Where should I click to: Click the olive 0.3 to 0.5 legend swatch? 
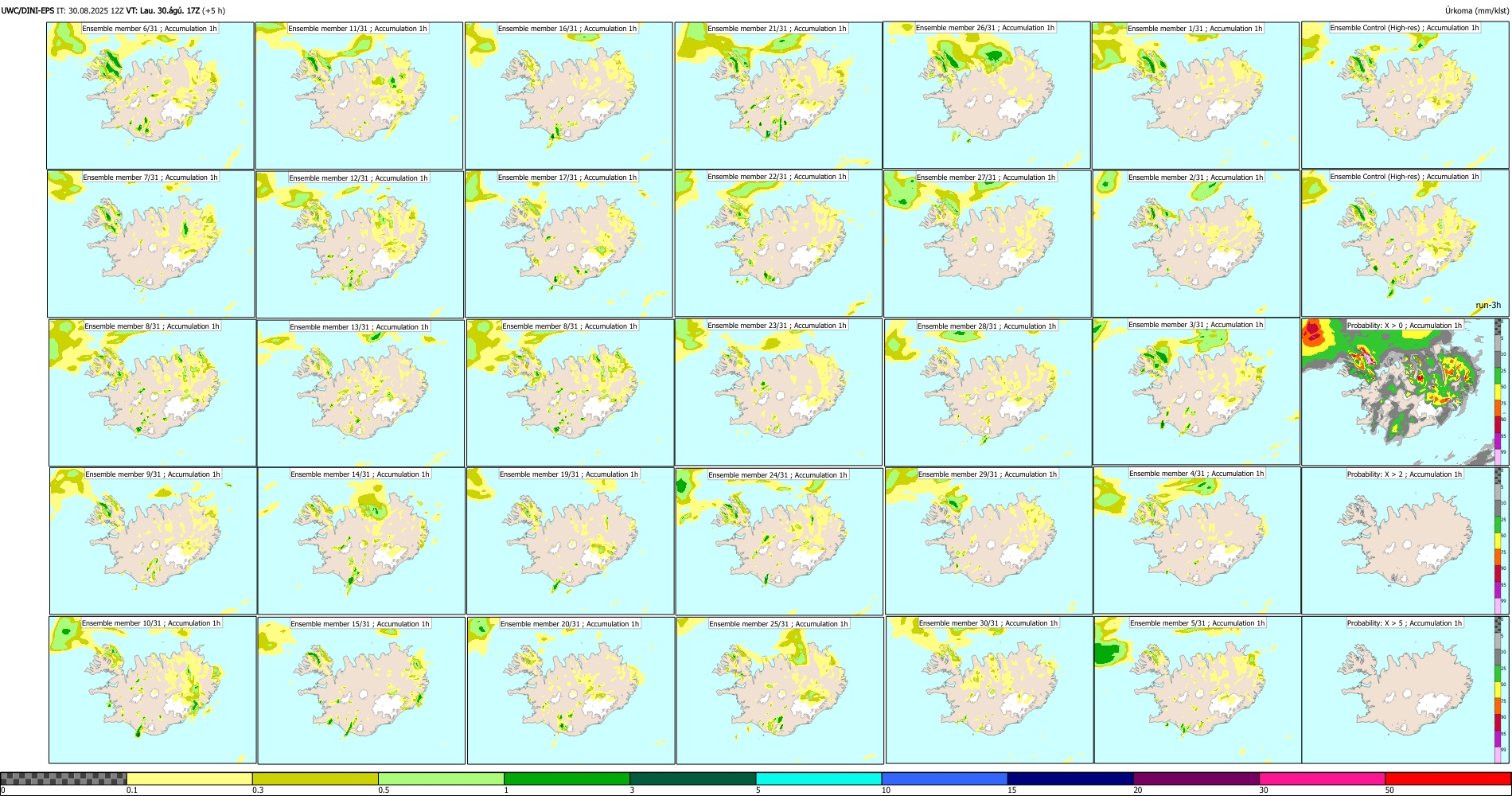click(315, 778)
